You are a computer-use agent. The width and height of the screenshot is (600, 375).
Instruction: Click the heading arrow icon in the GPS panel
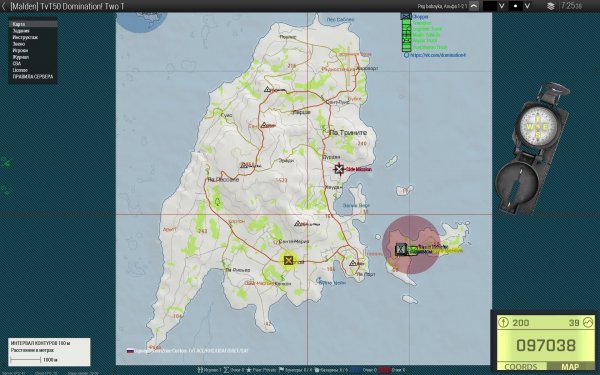(504, 322)
